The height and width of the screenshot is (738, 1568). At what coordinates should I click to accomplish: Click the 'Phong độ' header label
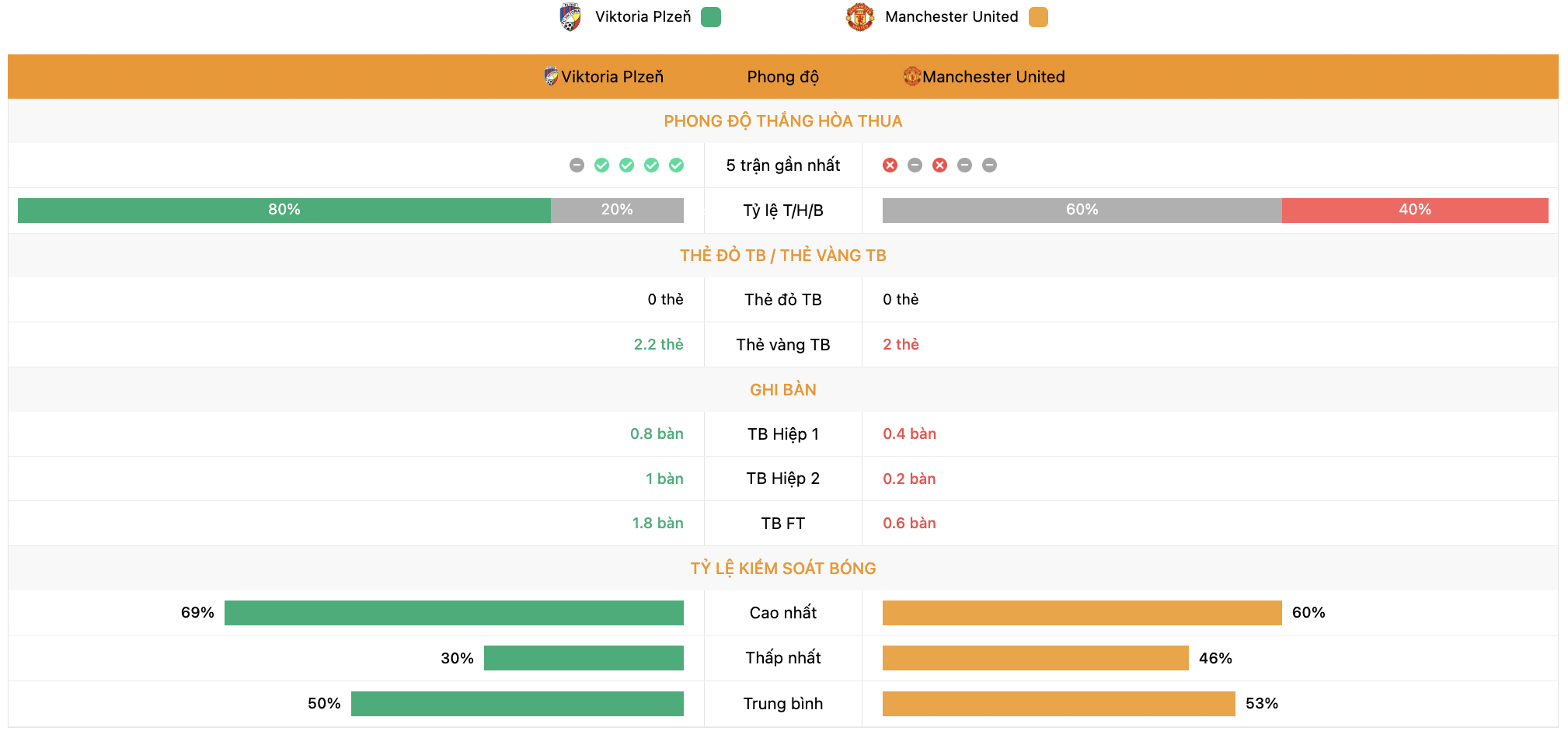click(x=783, y=77)
